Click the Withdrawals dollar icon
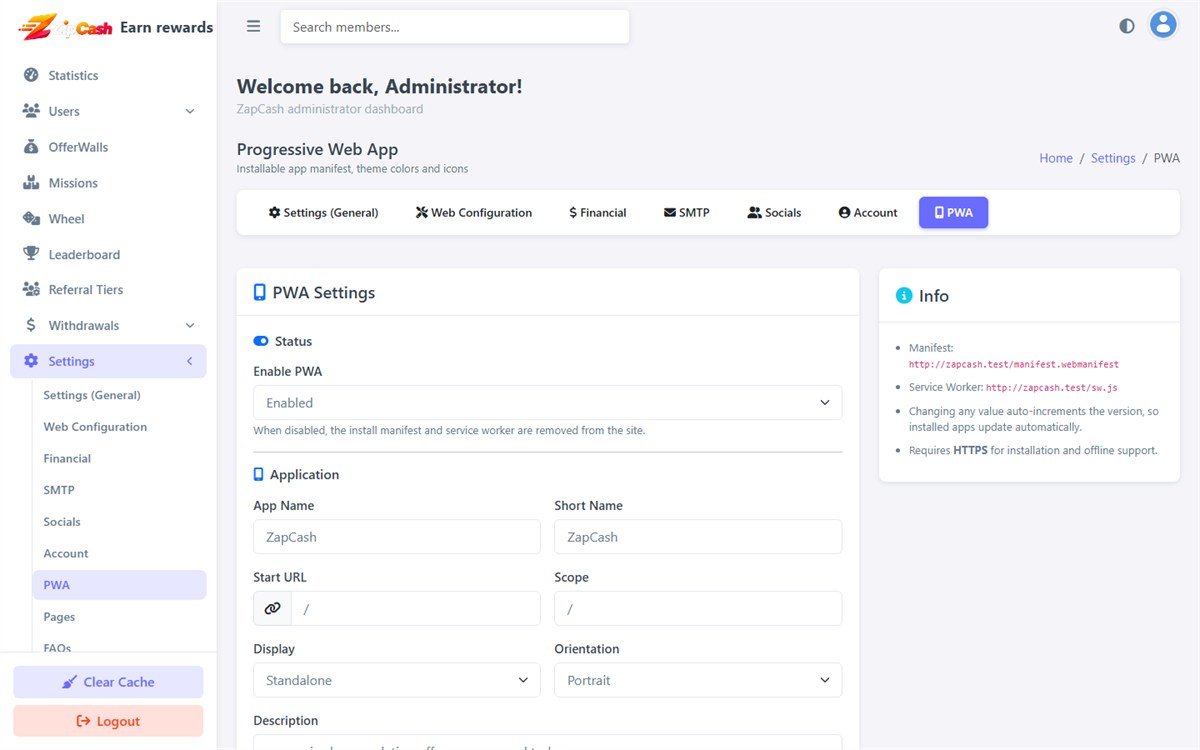 31,325
